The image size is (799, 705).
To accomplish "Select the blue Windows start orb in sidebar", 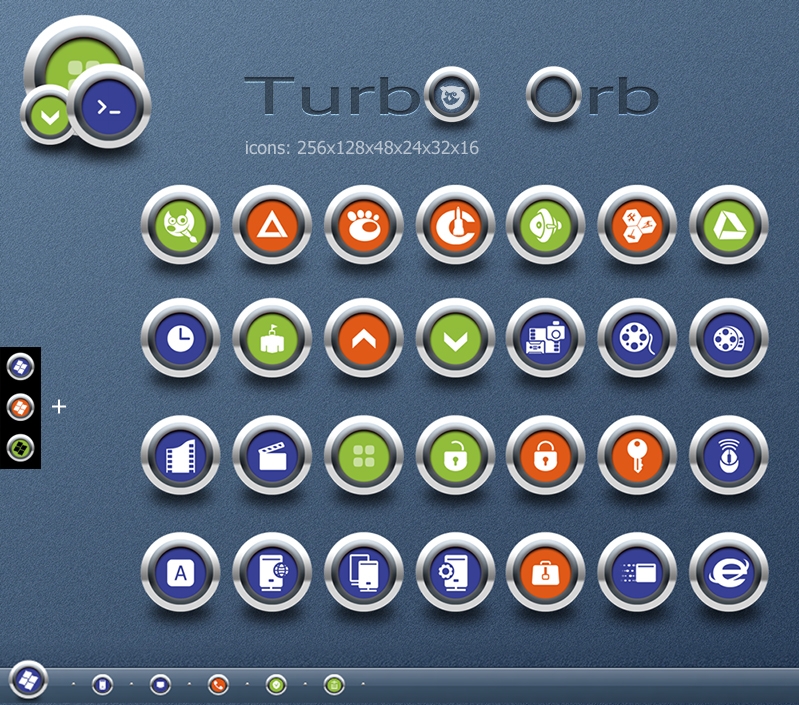I will 20,366.
